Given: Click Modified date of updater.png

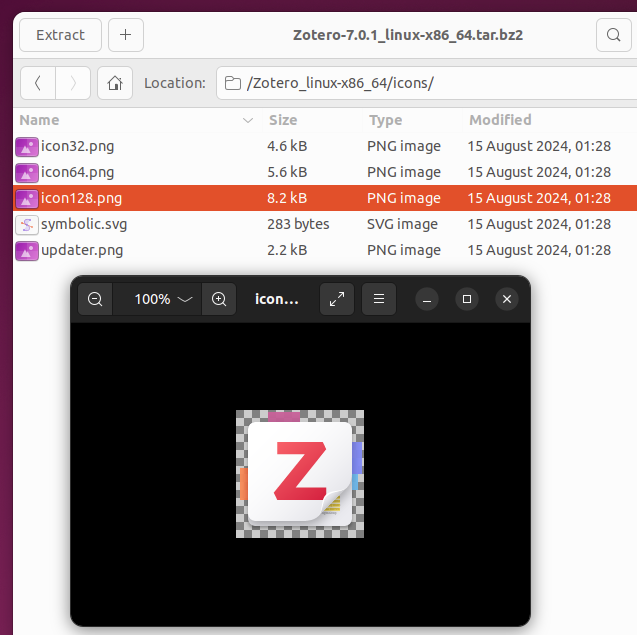Looking at the screenshot, I should point(539,250).
